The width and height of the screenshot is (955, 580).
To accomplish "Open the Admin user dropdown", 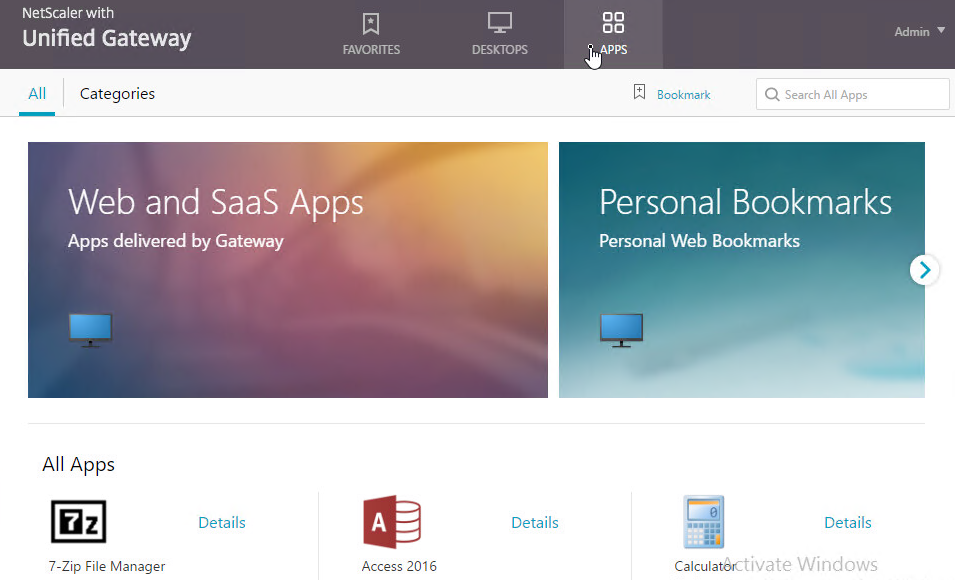I will tap(919, 32).
